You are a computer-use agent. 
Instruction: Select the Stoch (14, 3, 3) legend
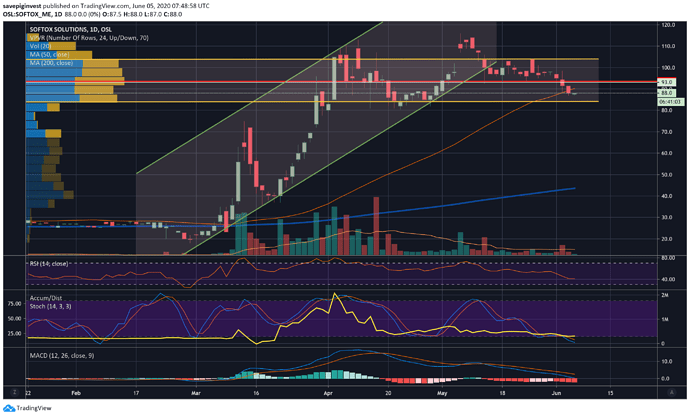tap(50, 306)
